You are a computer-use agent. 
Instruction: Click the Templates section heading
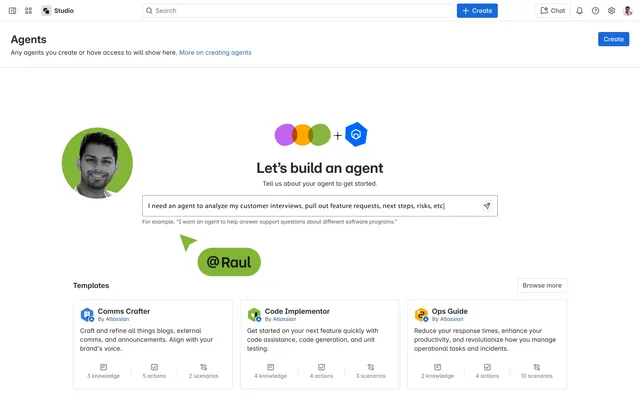point(91,285)
